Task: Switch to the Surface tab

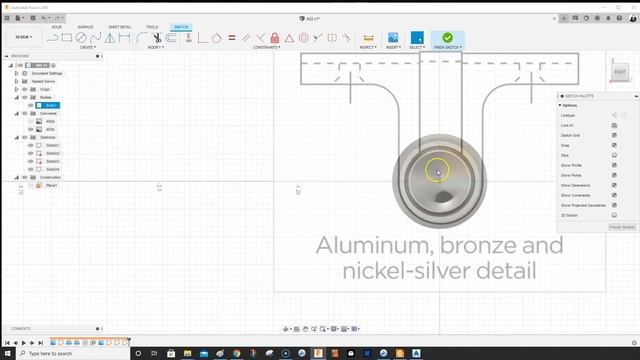Action: (x=85, y=27)
